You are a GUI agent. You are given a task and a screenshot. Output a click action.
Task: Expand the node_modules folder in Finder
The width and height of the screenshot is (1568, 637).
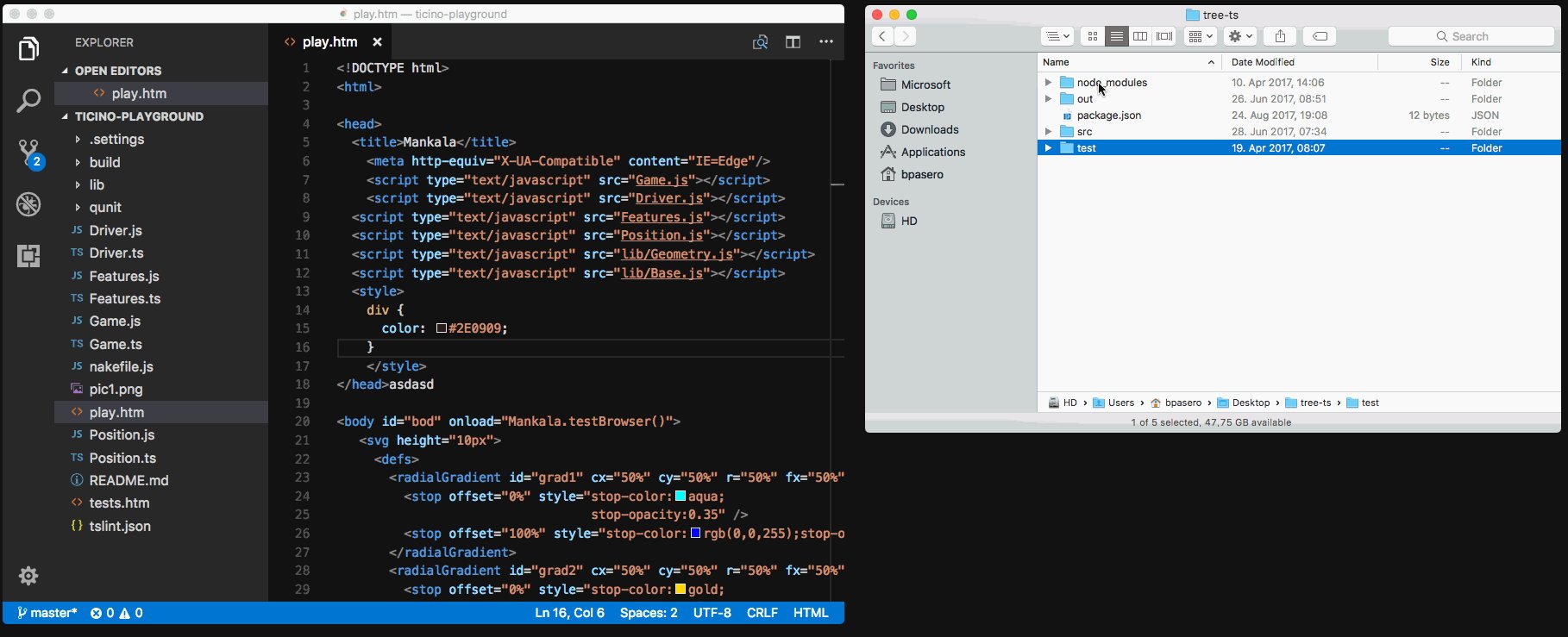(x=1048, y=83)
